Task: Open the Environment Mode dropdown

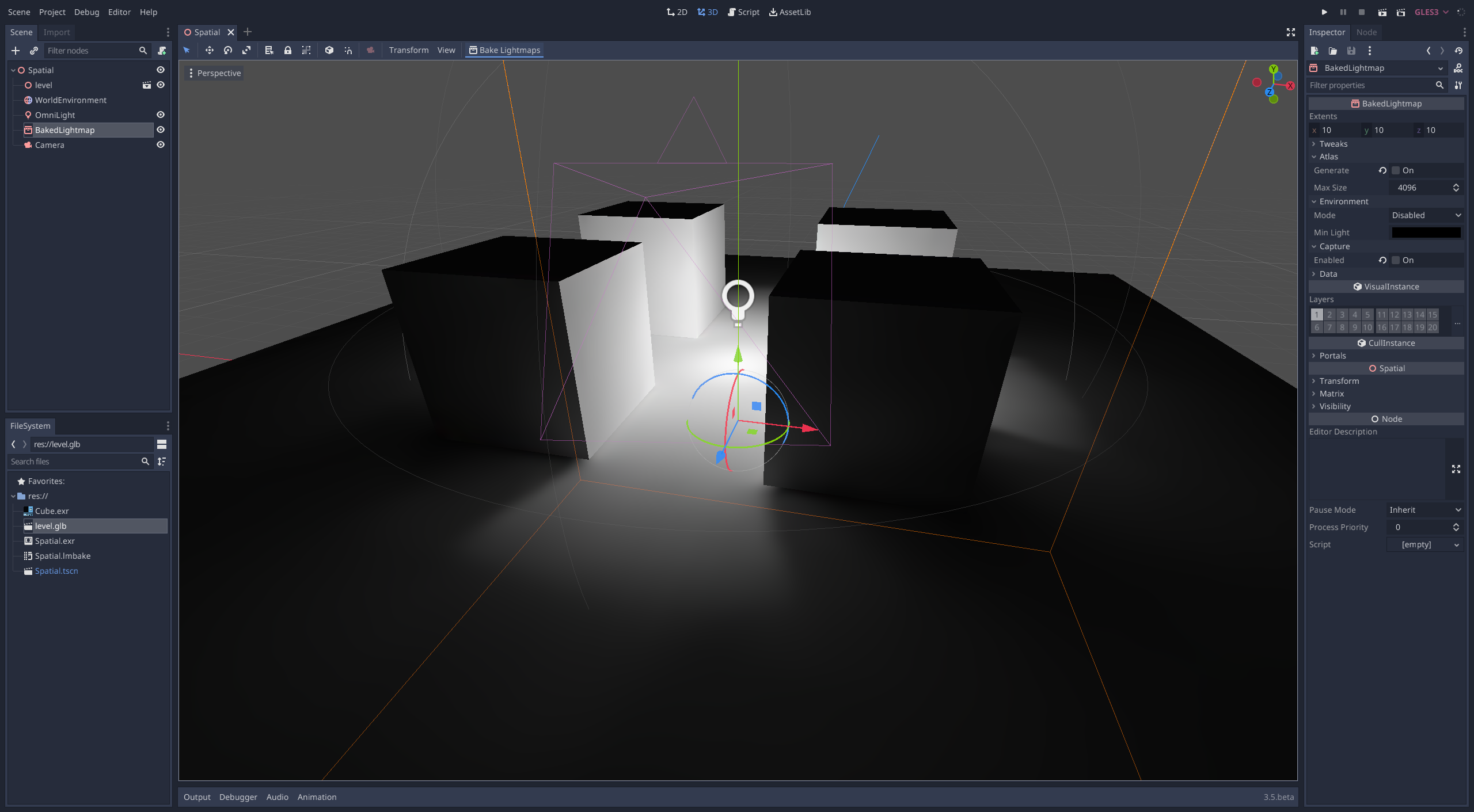Action: [1426, 215]
